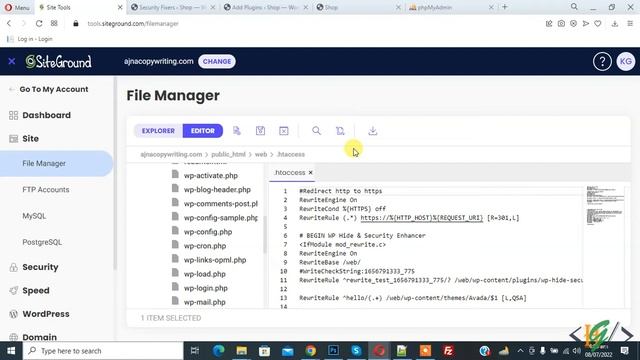Click '#Redirect http to https' line
Viewport: 640px width, 360px height.
click(340, 191)
